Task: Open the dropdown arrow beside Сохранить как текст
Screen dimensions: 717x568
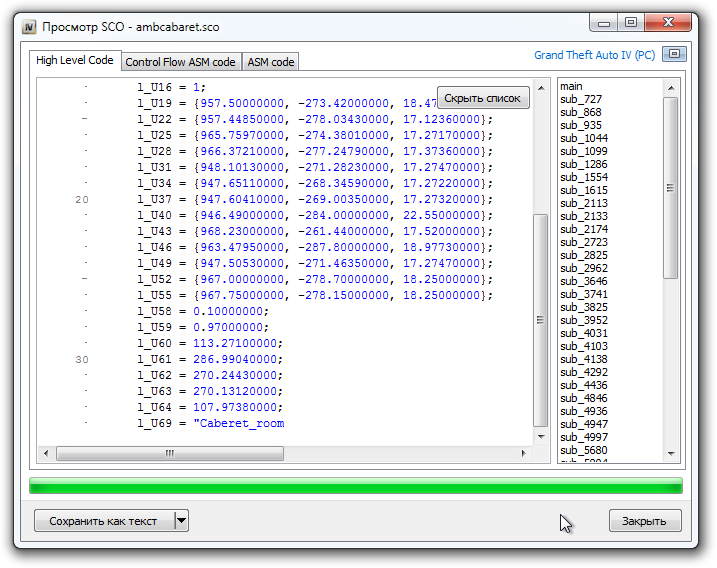Action: click(x=181, y=520)
